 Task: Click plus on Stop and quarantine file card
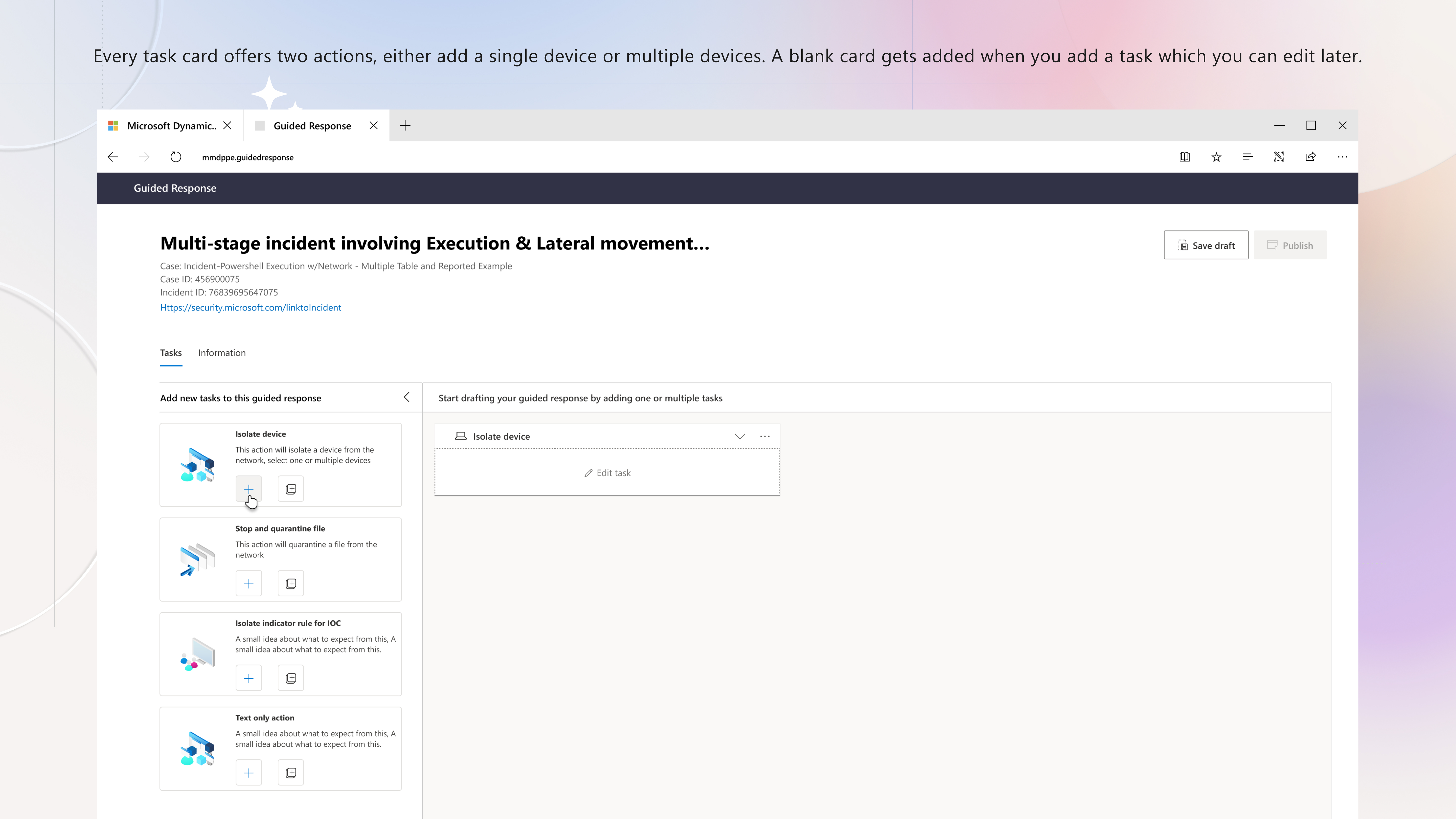(249, 583)
